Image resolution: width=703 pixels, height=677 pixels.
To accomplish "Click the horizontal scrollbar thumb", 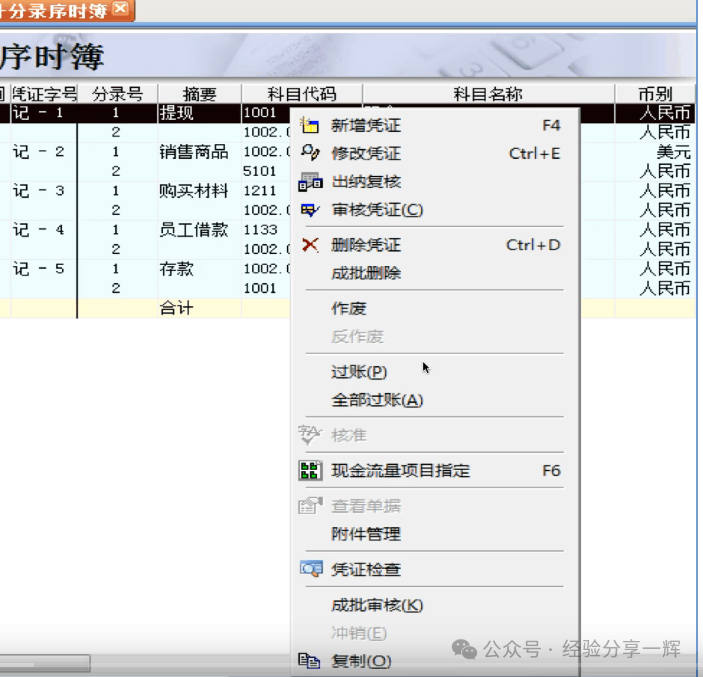I will pyautogui.click(x=45, y=663).
